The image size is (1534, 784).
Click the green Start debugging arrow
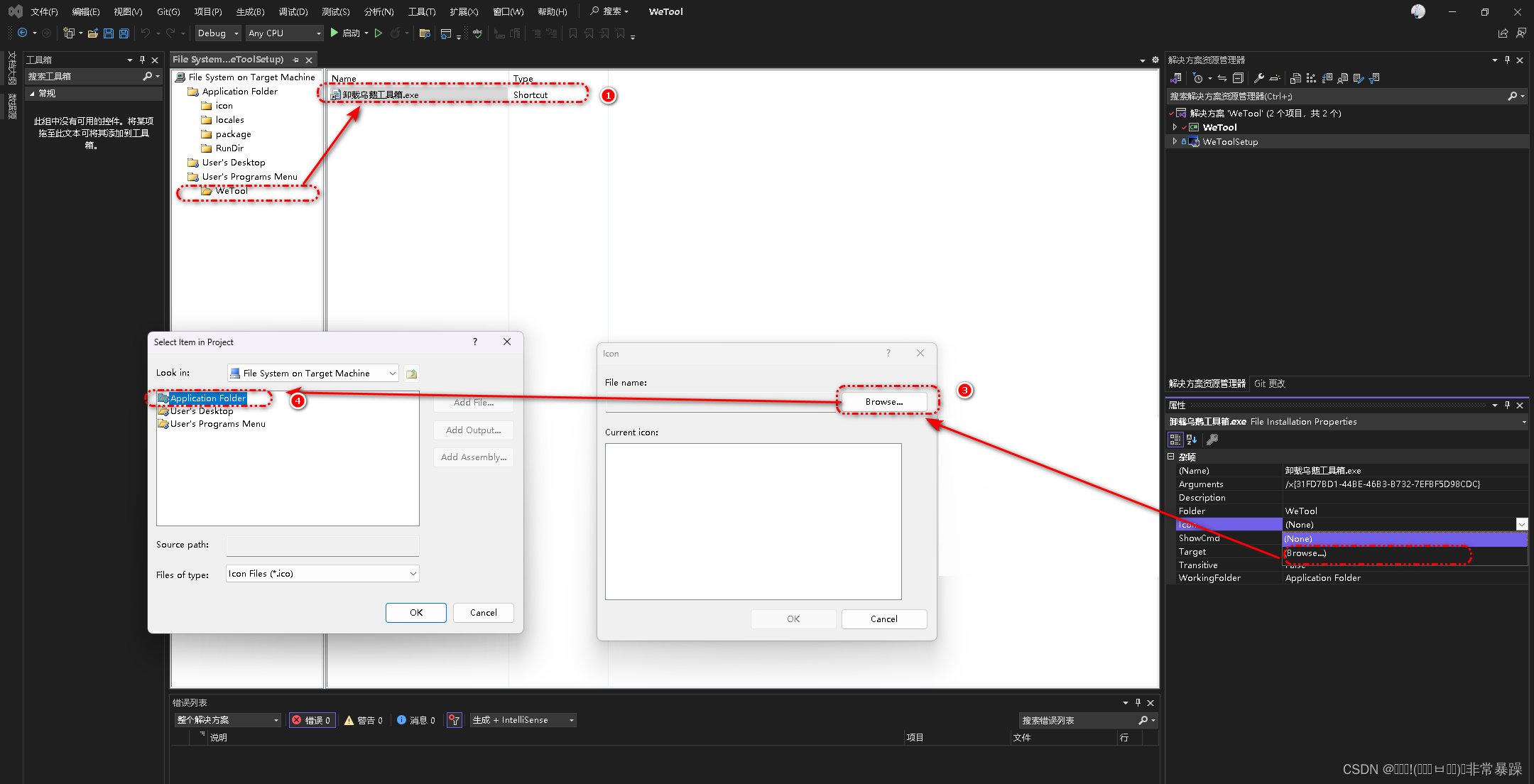point(334,33)
